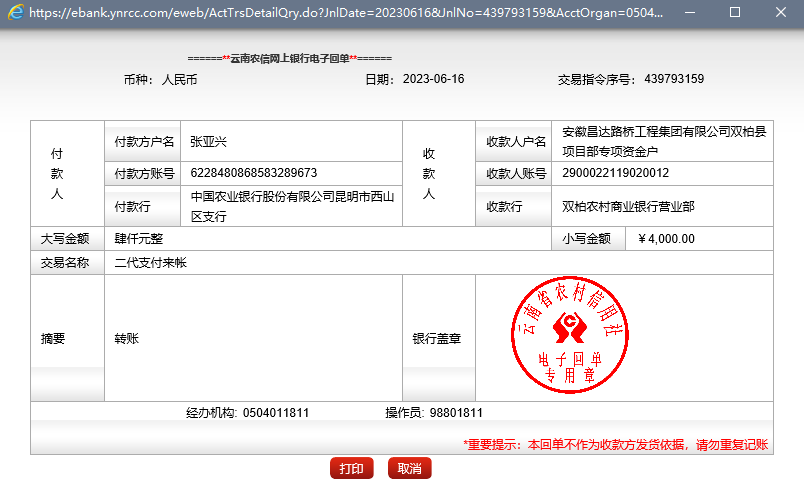Click payer account number 6228480868583289673

(253, 173)
